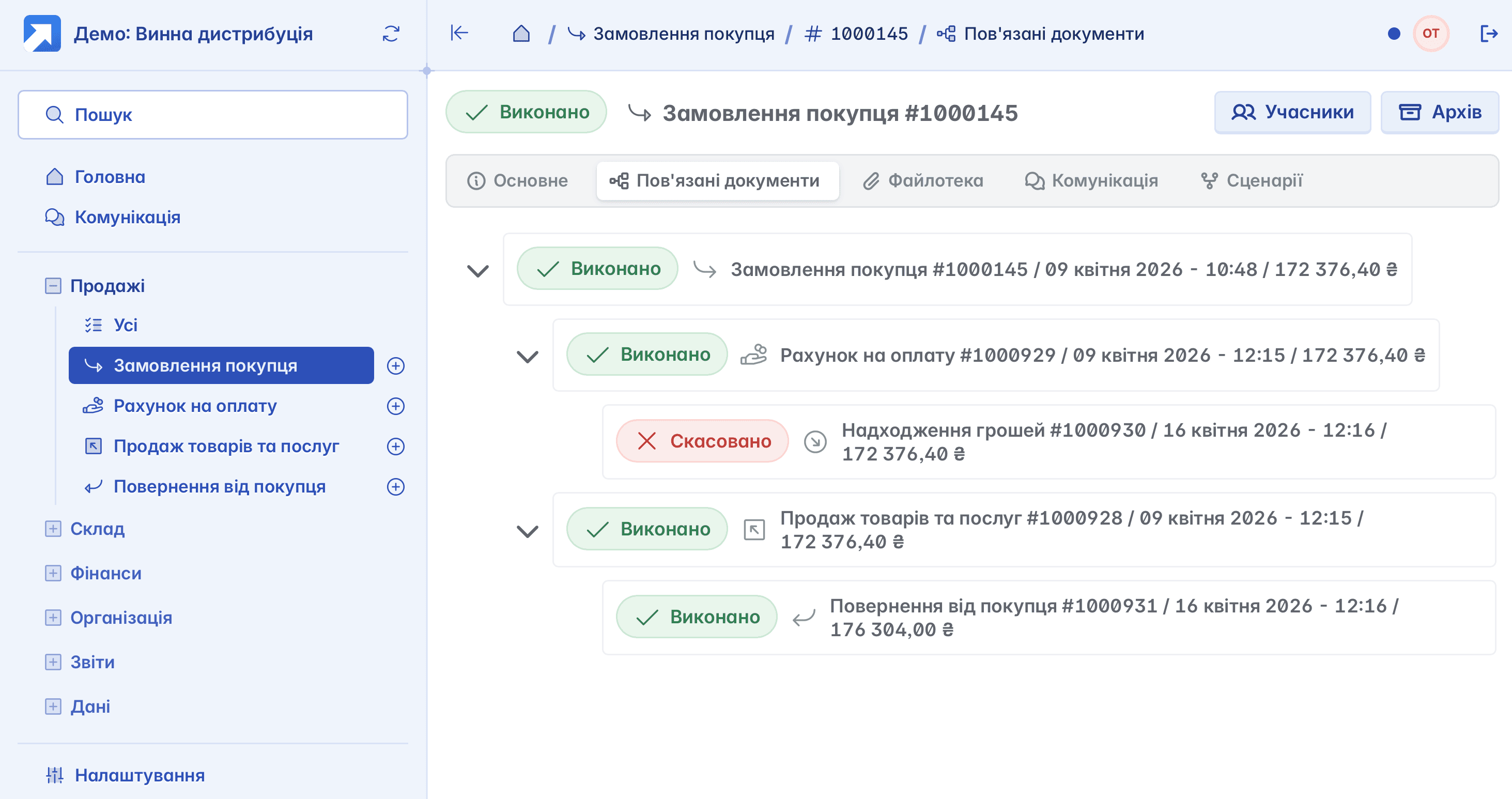
Task: Click the collapse sidebar arrow icon
Action: (459, 33)
